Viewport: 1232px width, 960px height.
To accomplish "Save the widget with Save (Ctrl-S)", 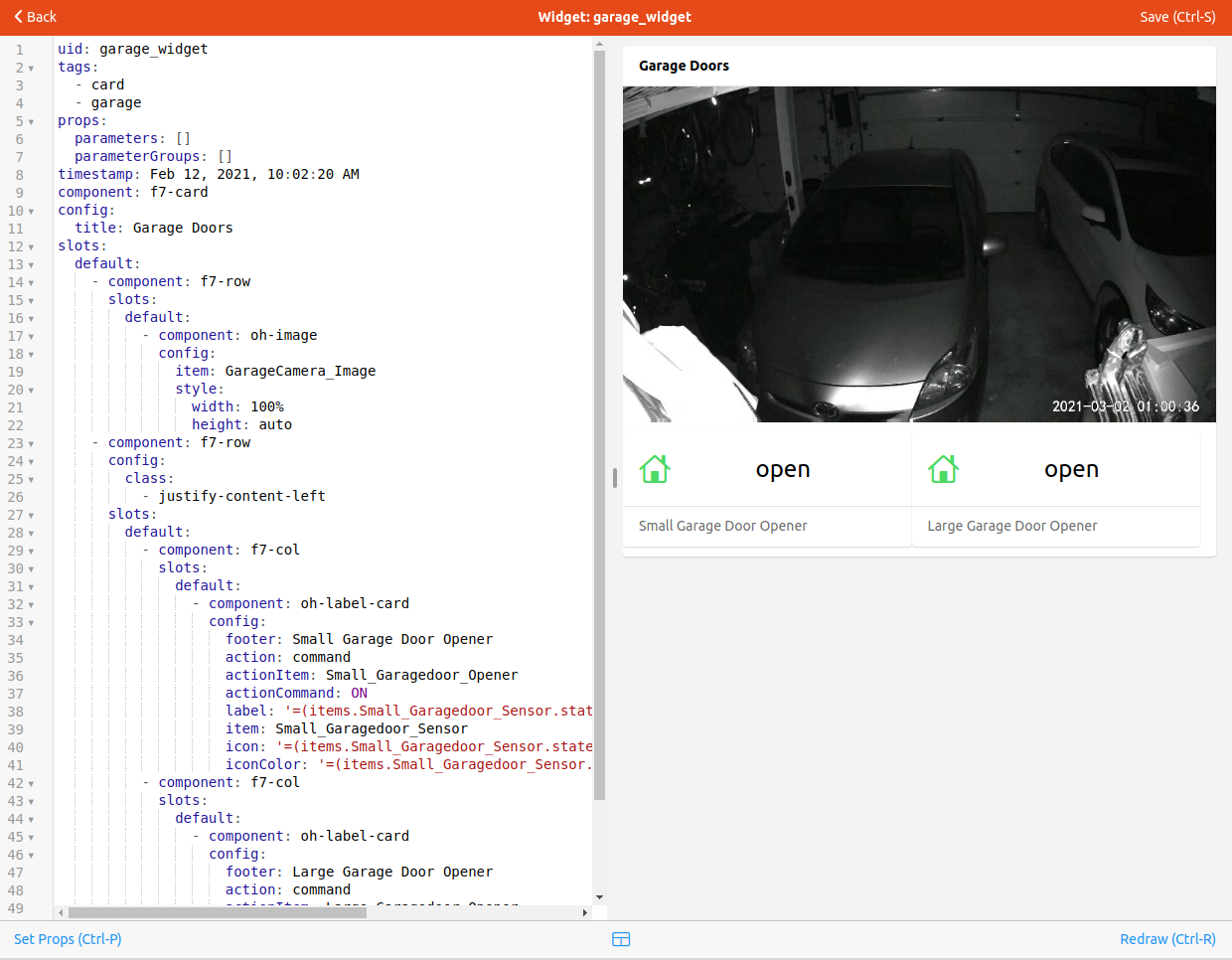I will point(1177,16).
